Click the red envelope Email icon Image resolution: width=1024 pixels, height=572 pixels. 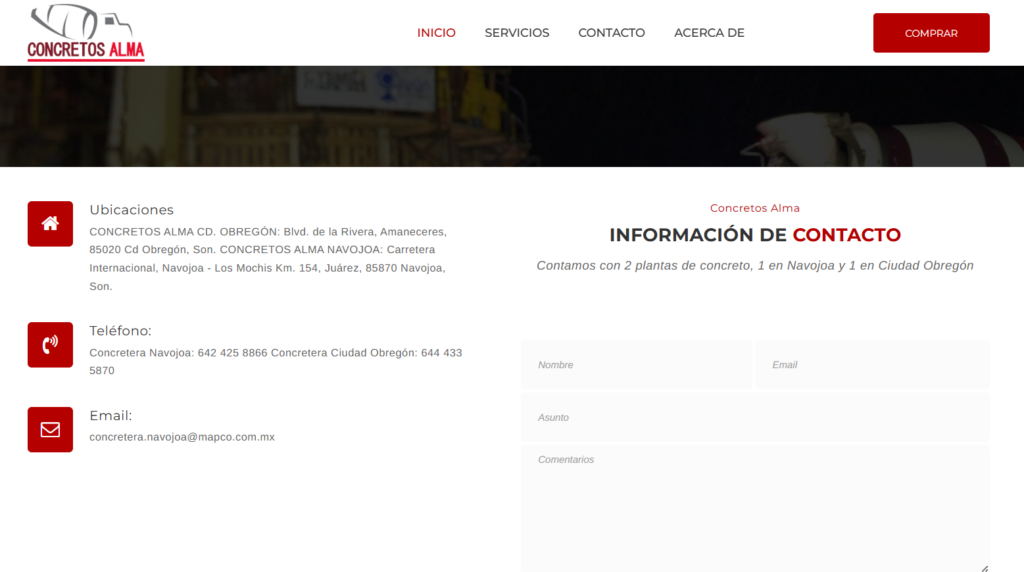coord(50,430)
